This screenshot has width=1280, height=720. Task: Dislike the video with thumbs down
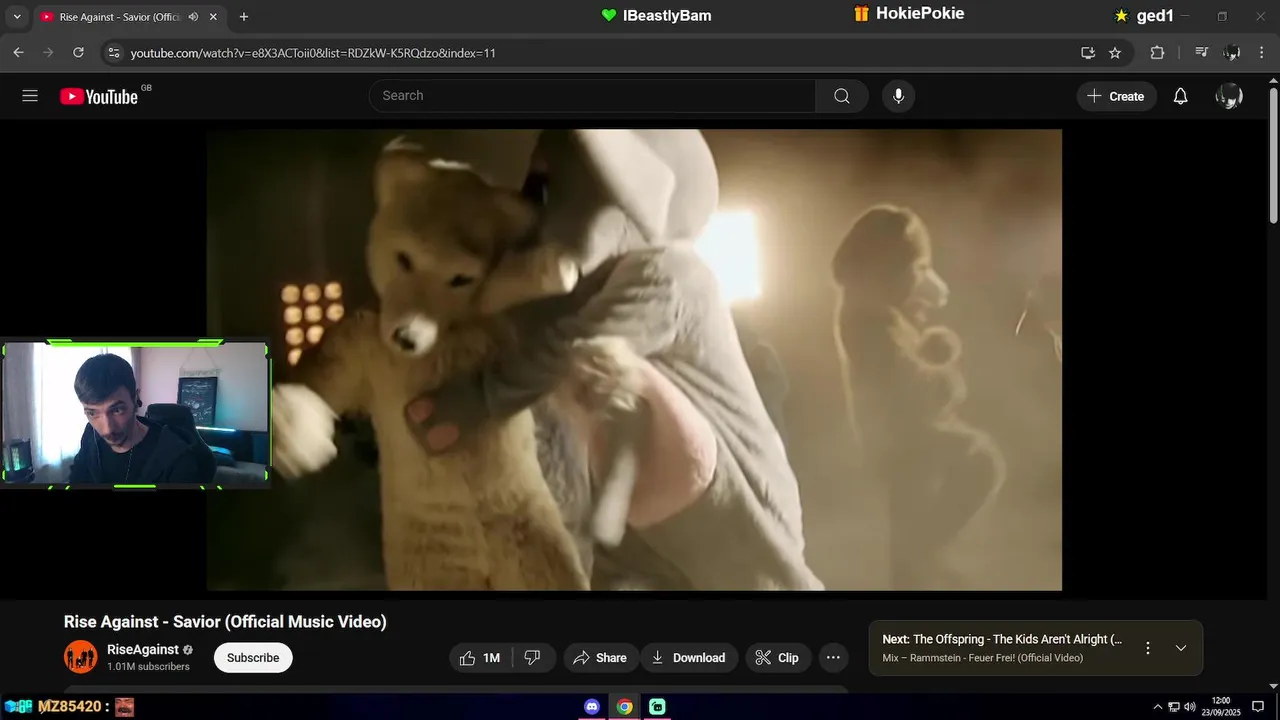[533, 658]
